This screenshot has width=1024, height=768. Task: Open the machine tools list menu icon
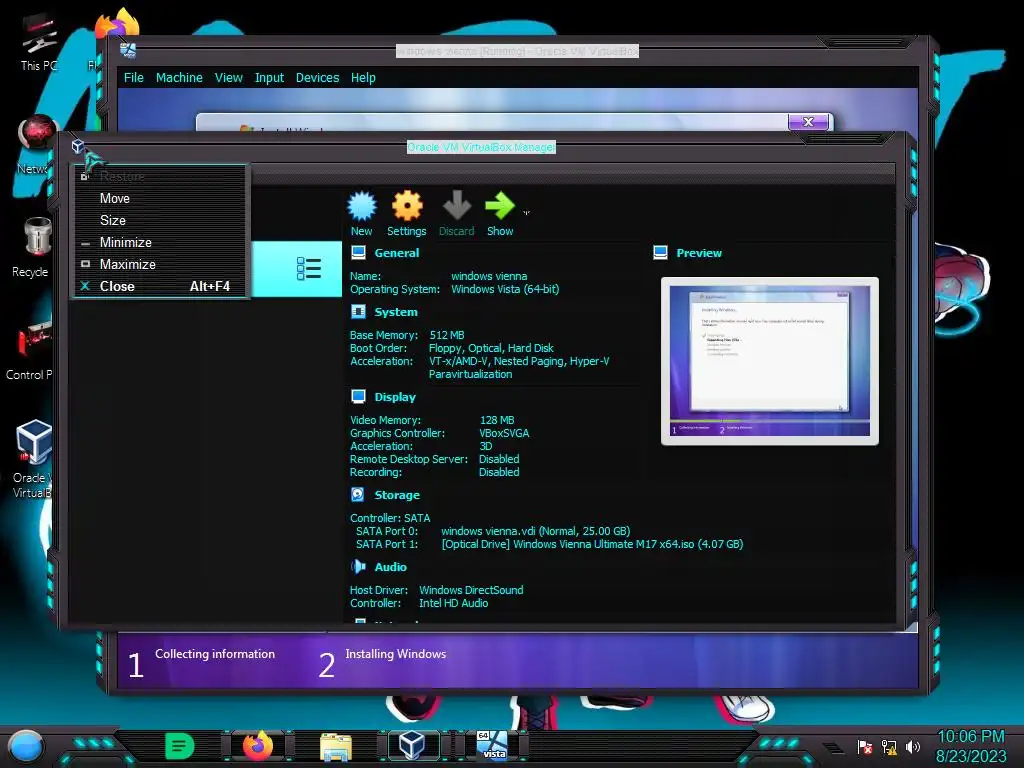point(308,268)
